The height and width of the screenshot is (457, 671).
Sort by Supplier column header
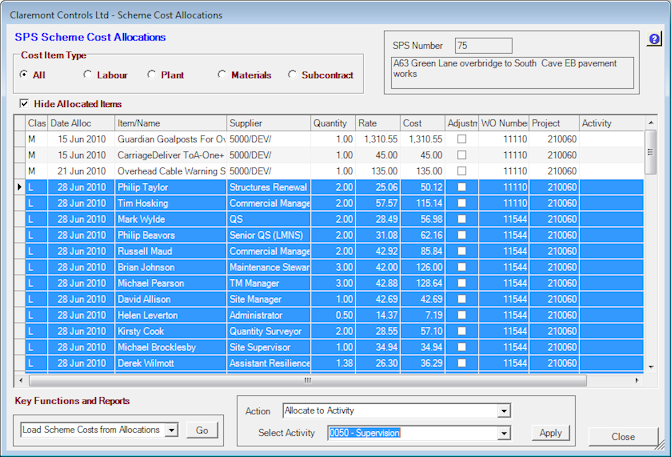tap(269, 123)
